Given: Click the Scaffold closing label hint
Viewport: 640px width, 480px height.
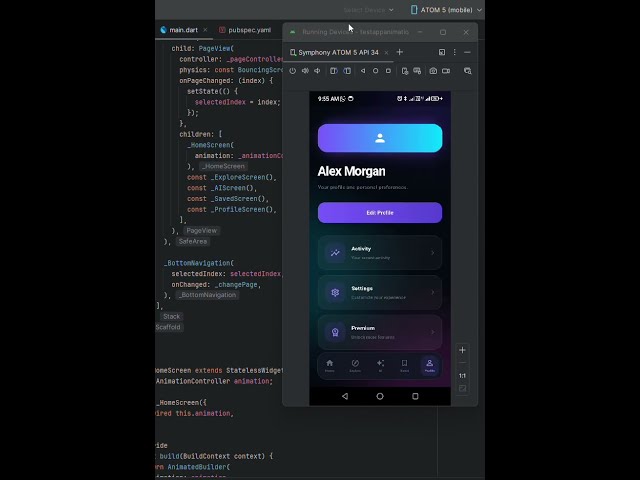Looking at the screenshot, I should (169, 327).
